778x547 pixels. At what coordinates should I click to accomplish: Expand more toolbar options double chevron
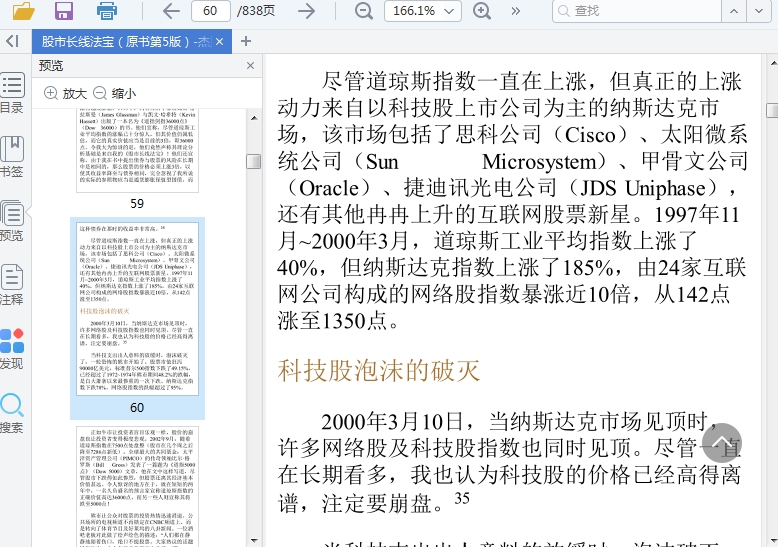pos(516,11)
